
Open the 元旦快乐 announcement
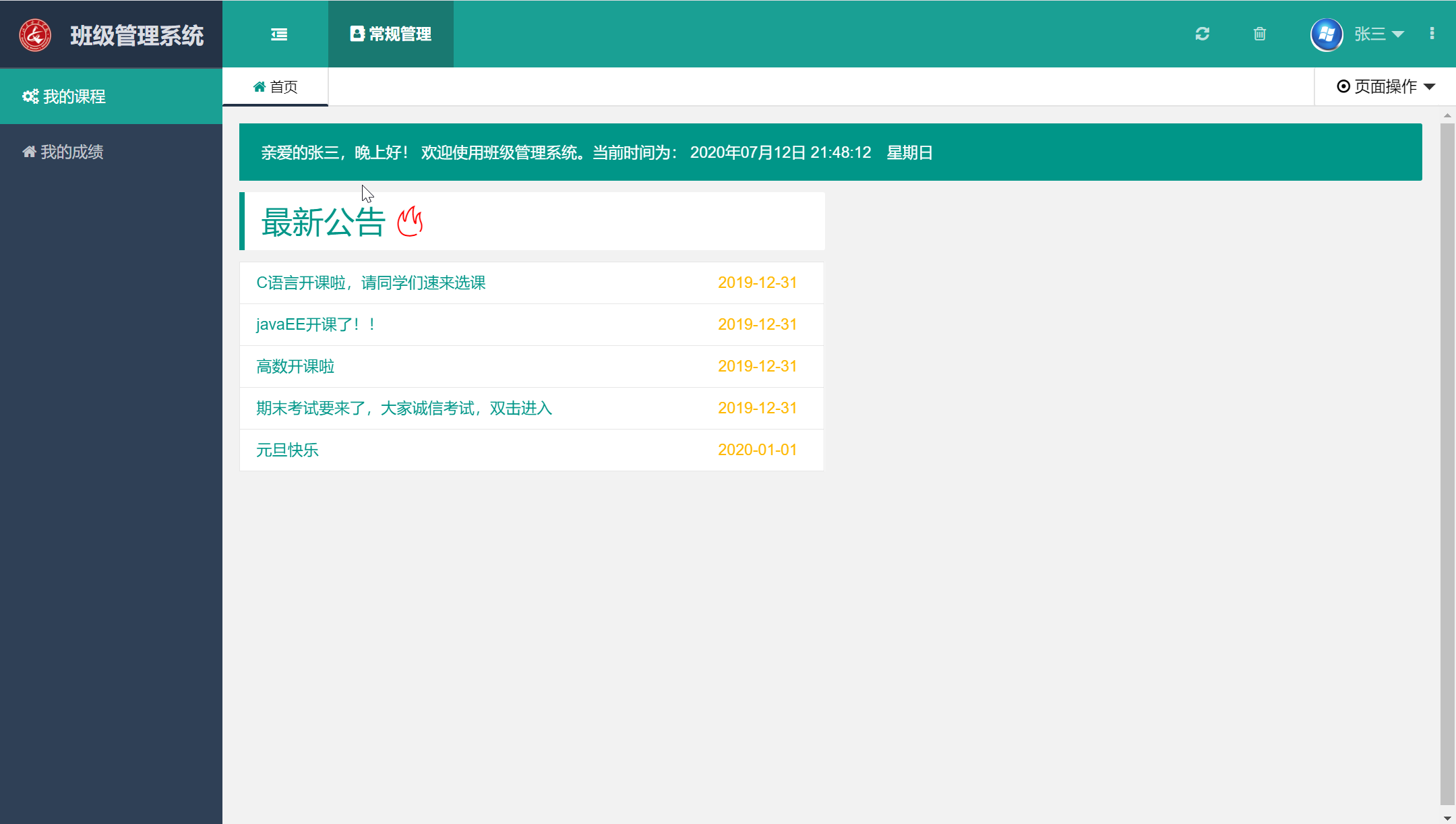(287, 450)
